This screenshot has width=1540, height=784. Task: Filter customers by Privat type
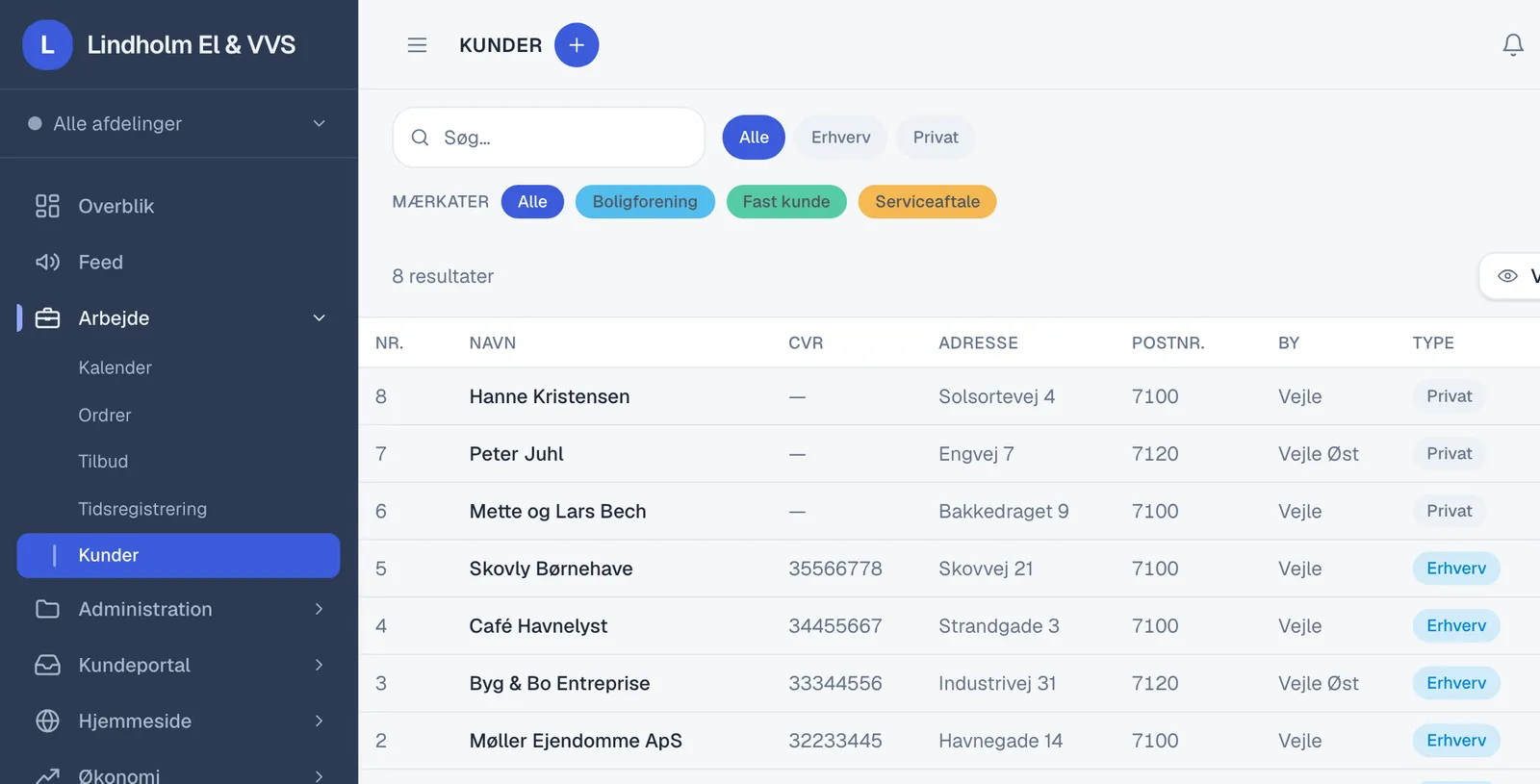pos(936,138)
